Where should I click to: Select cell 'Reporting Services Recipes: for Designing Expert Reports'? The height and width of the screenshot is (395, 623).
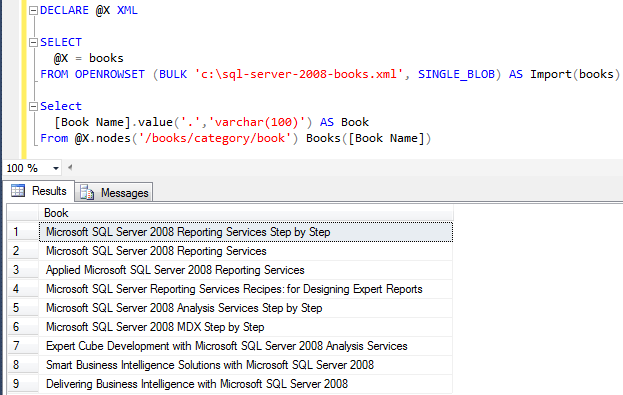(246, 289)
